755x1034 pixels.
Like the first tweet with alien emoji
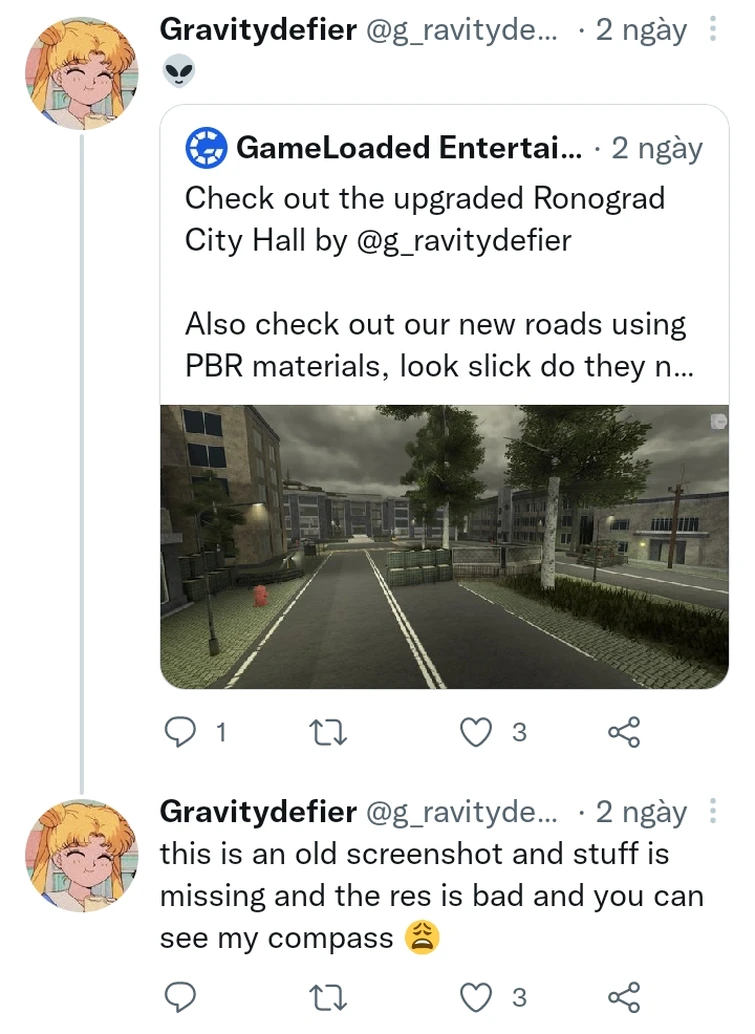[x=476, y=733]
